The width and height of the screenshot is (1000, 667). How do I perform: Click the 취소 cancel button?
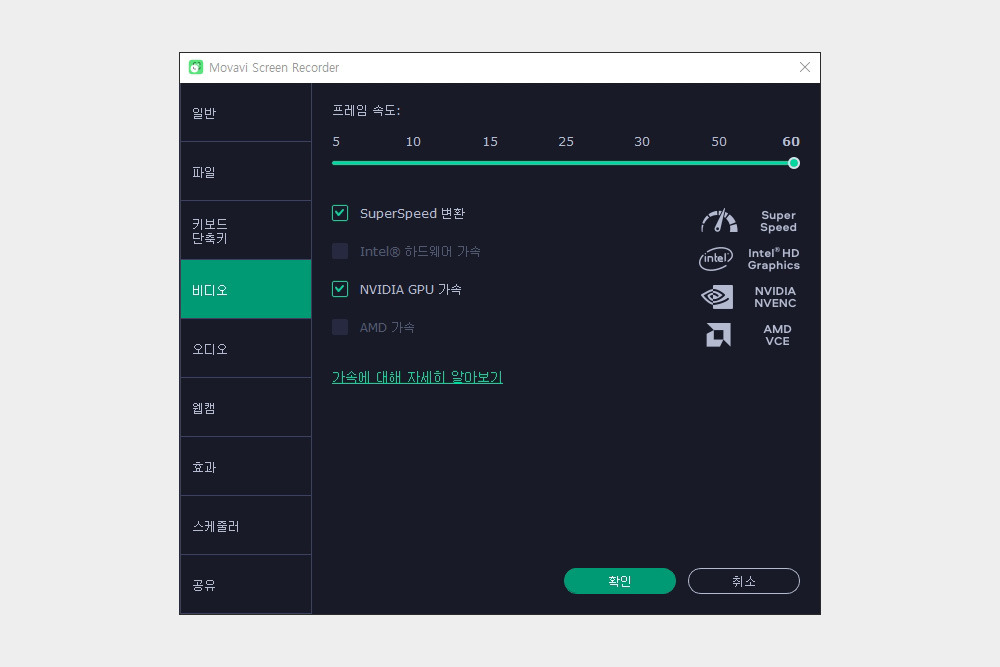click(x=744, y=581)
